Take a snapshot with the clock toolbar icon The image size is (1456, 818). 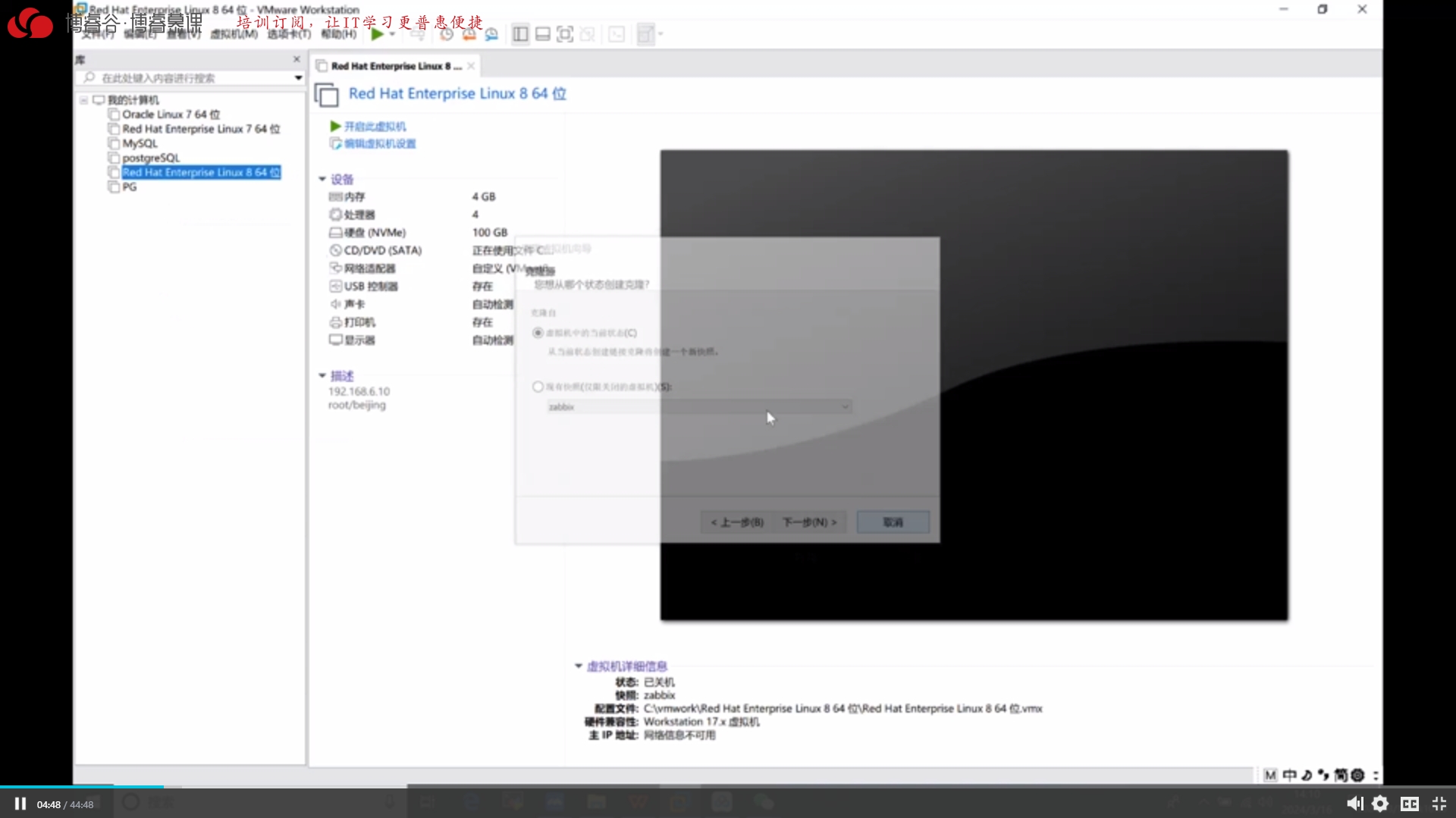click(447, 34)
